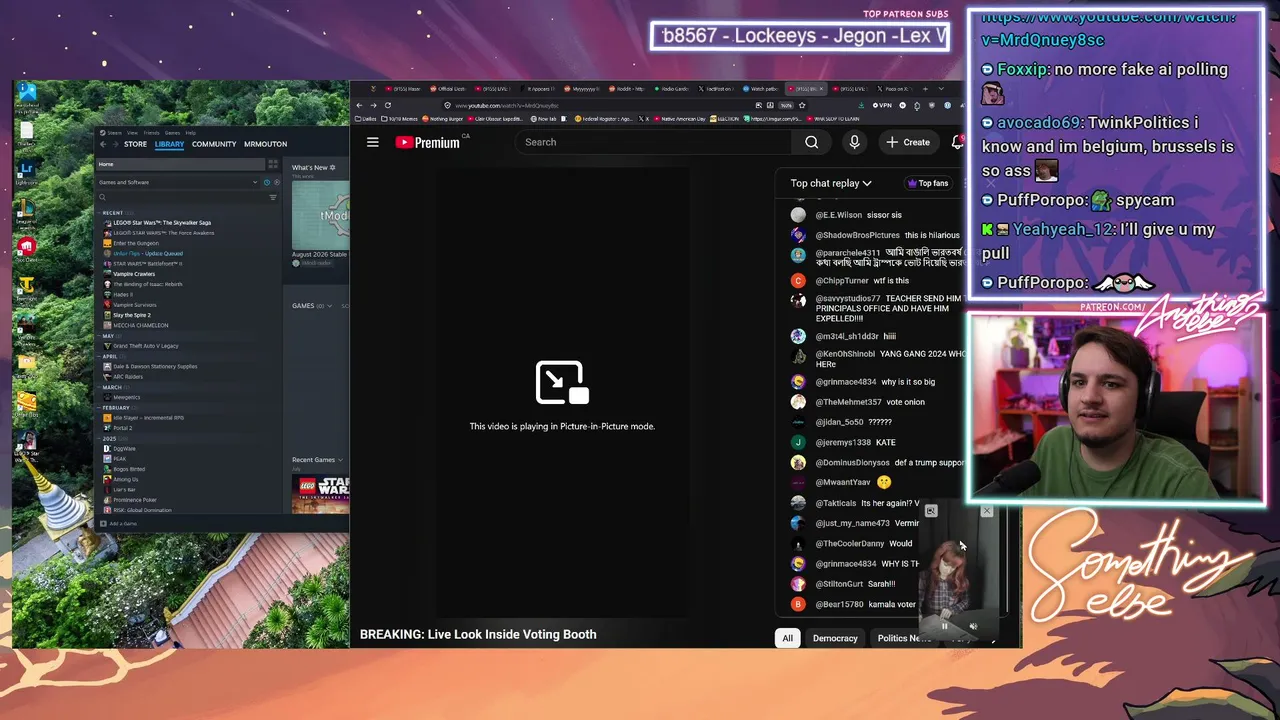Pause the picture-in-picture video
1280x720 pixels.
[944, 627]
